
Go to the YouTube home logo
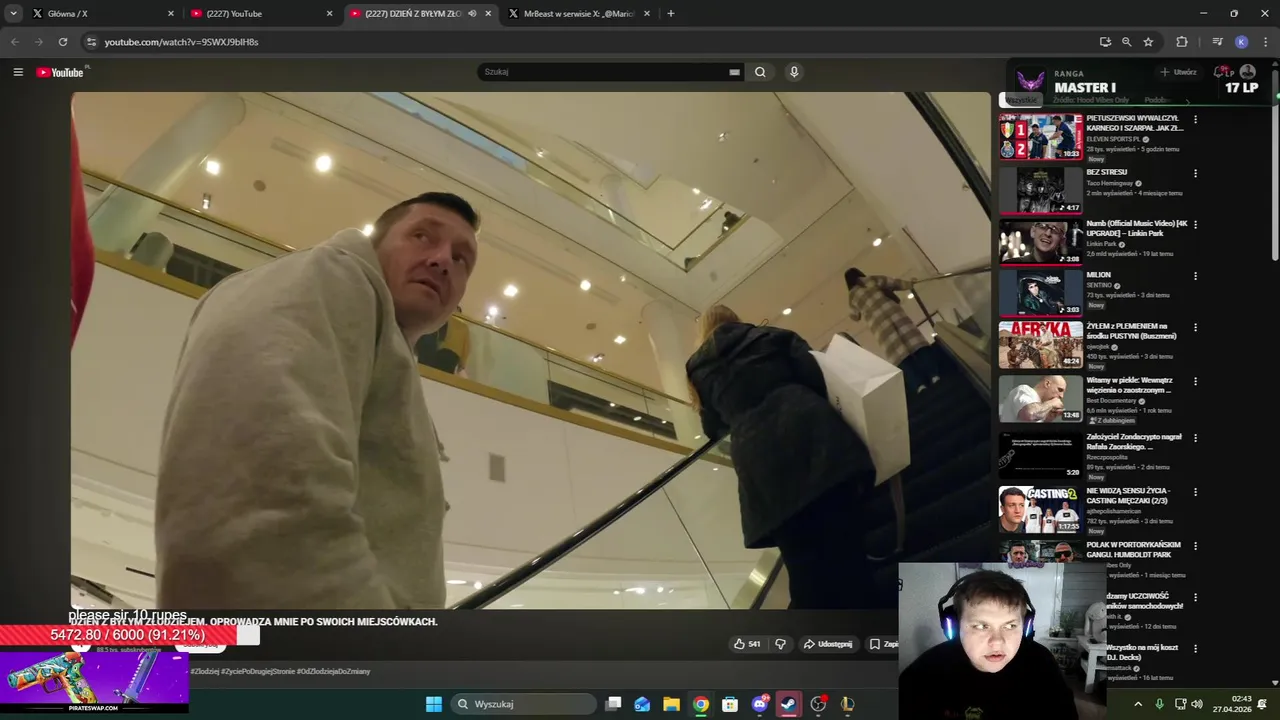click(x=60, y=72)
